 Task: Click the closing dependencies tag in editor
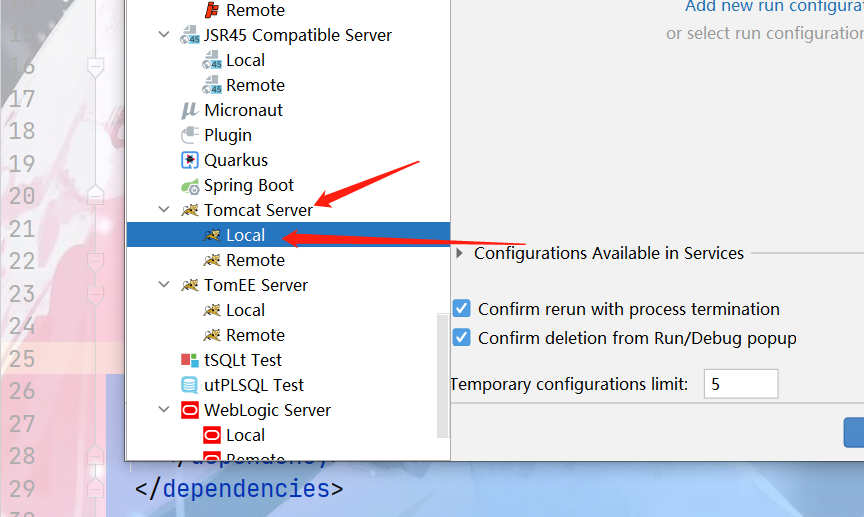tap(239, 489)
